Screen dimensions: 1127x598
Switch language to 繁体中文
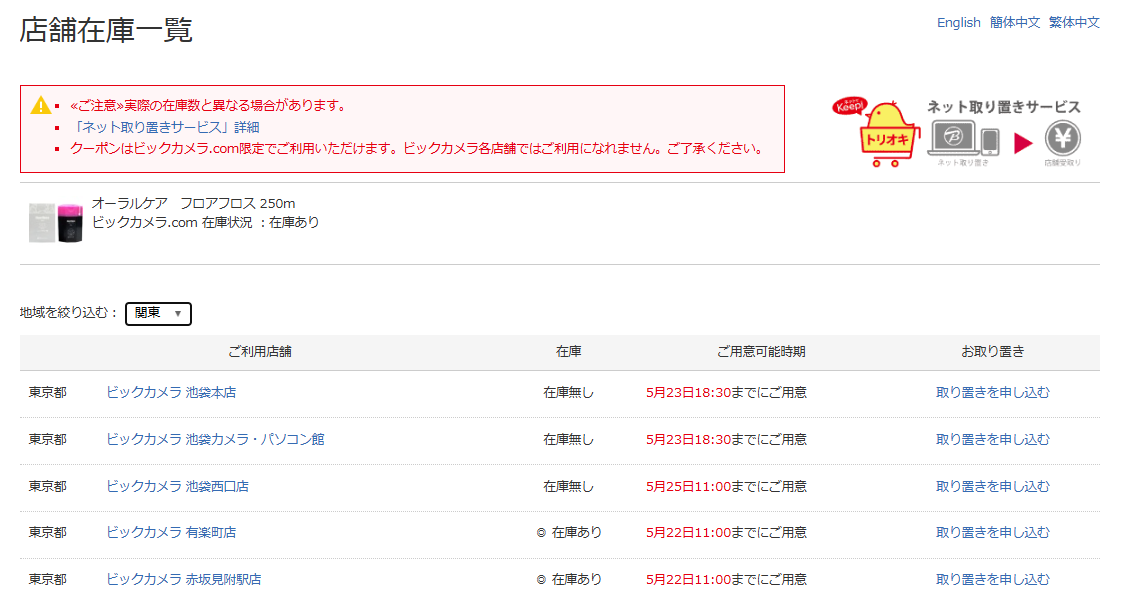(x=1074, y=22)
